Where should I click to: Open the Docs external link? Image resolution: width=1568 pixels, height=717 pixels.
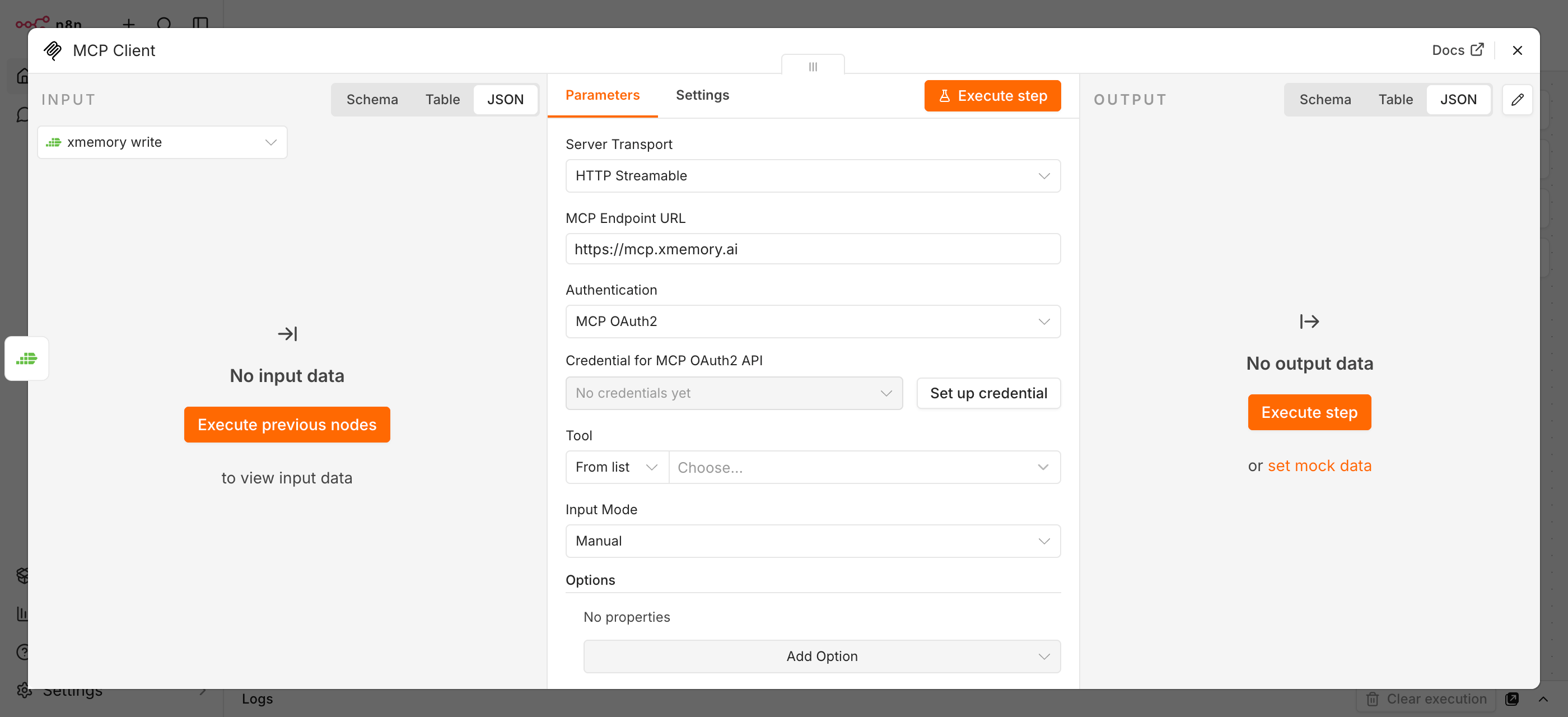tap(1457, 50)
